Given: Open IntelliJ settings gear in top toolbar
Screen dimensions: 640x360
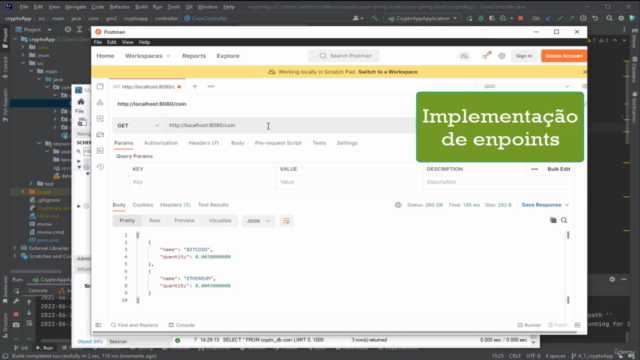Looking at the screenshot, I should tap(621, 18).
